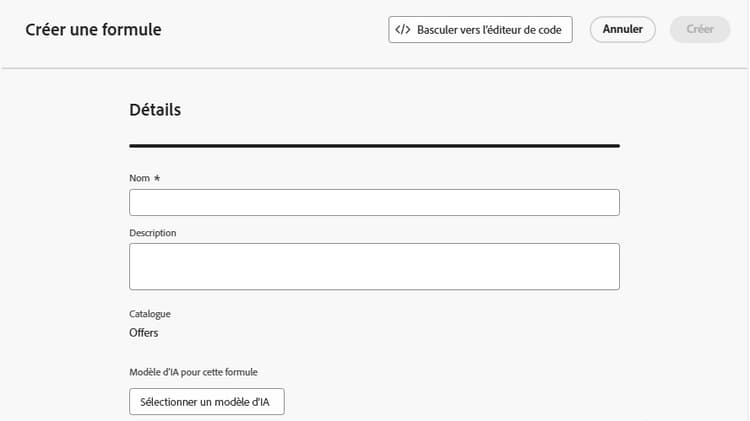The height and width of the screenshot is (421, 750).
Task: Select the Offers catalogue value
Action: tap(143, 332)
